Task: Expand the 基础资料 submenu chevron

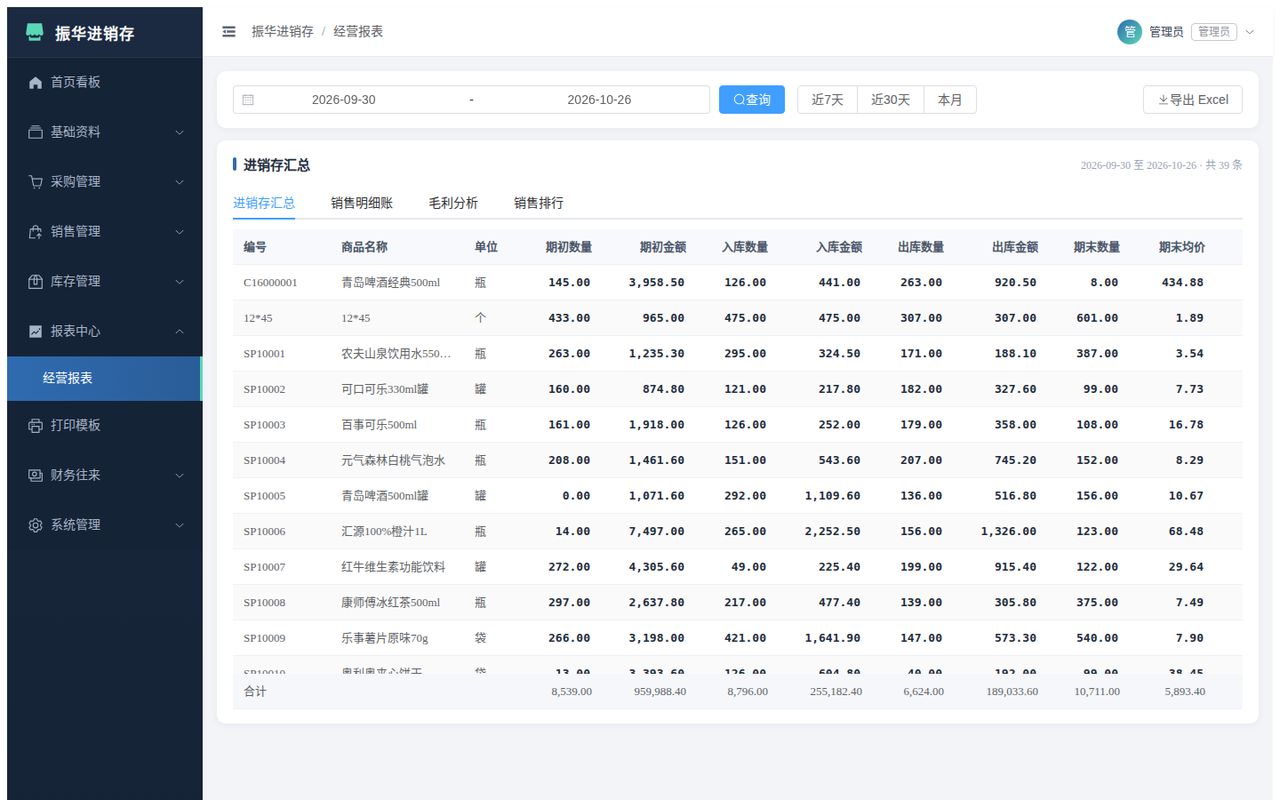Action: pyautogui.click(x=180, y=132)
